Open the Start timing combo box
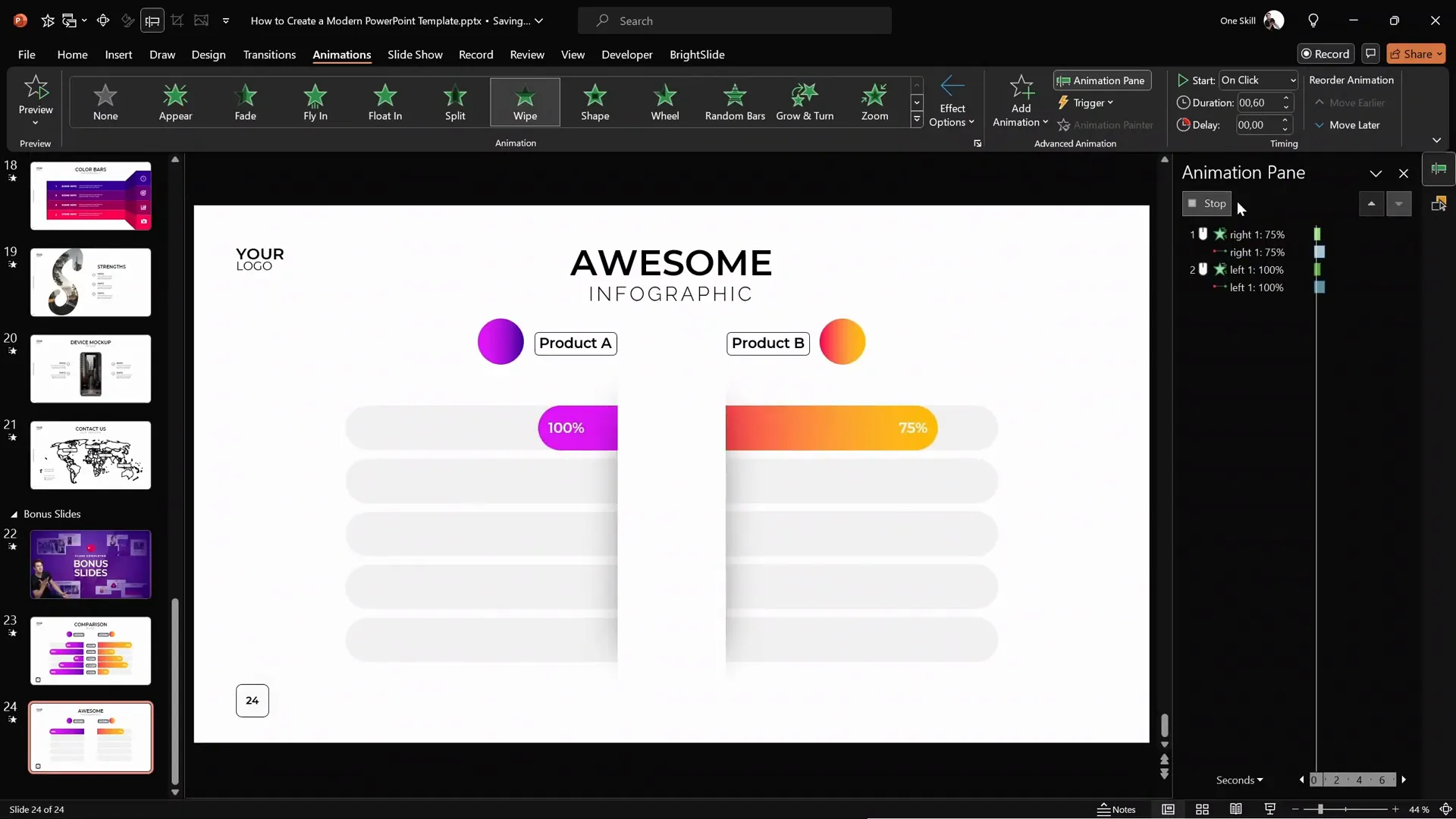 (1258, 80)
